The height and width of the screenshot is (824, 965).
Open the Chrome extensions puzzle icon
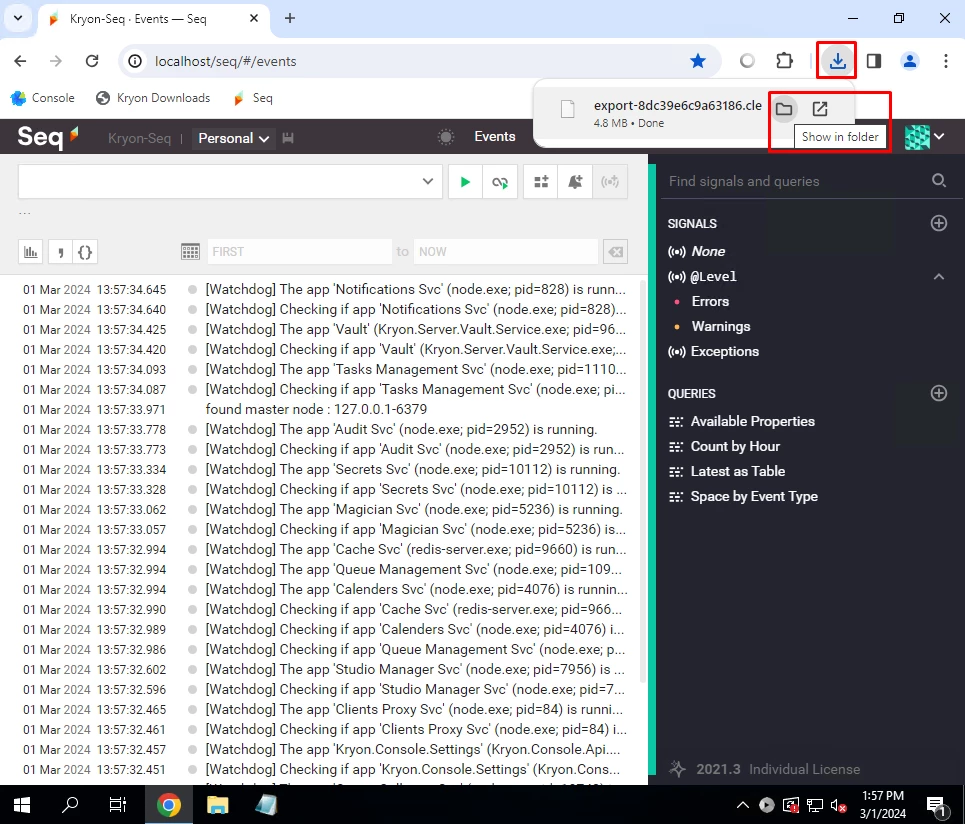784,61
